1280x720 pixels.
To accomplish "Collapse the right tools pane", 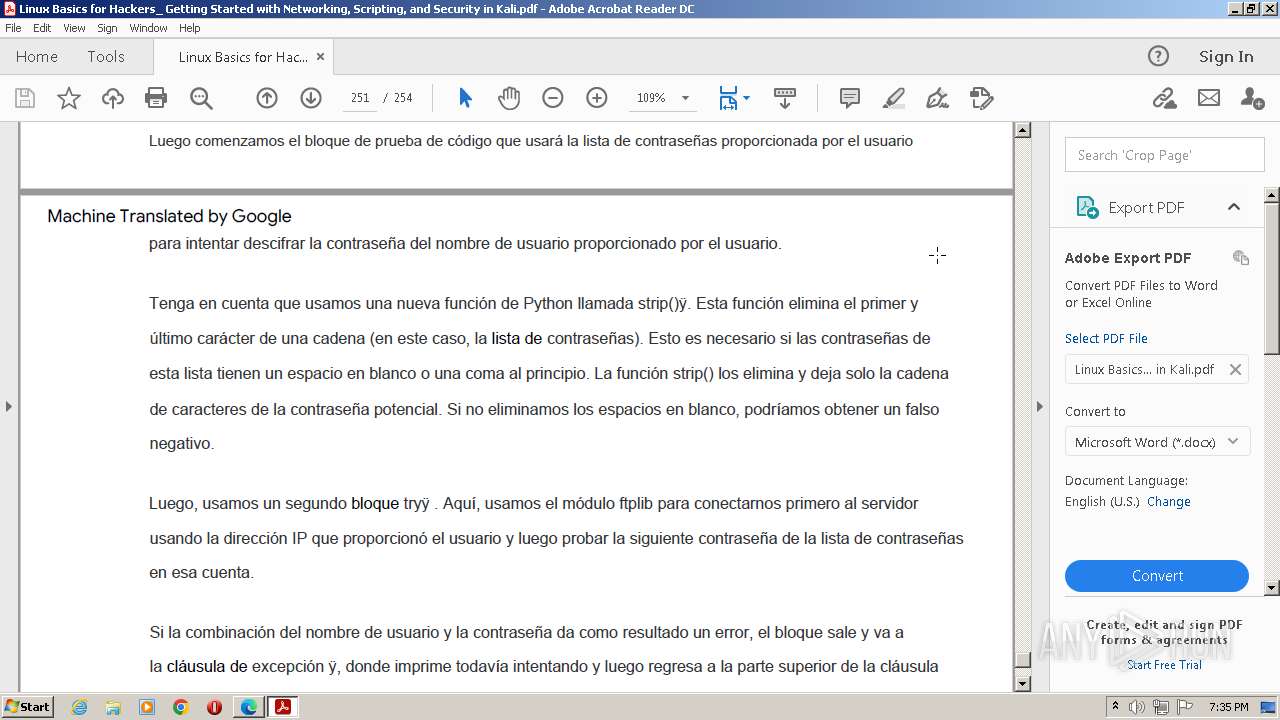I will tap(1039, 406).
